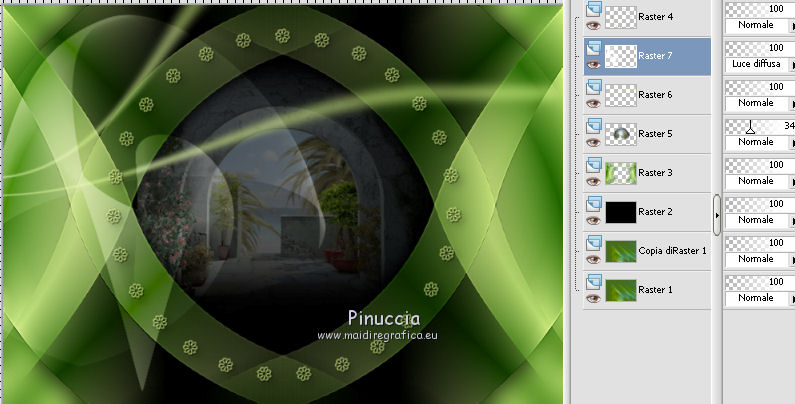Adjust Raster 4 opacity slider
795x404 pixels.
point(760,9)
